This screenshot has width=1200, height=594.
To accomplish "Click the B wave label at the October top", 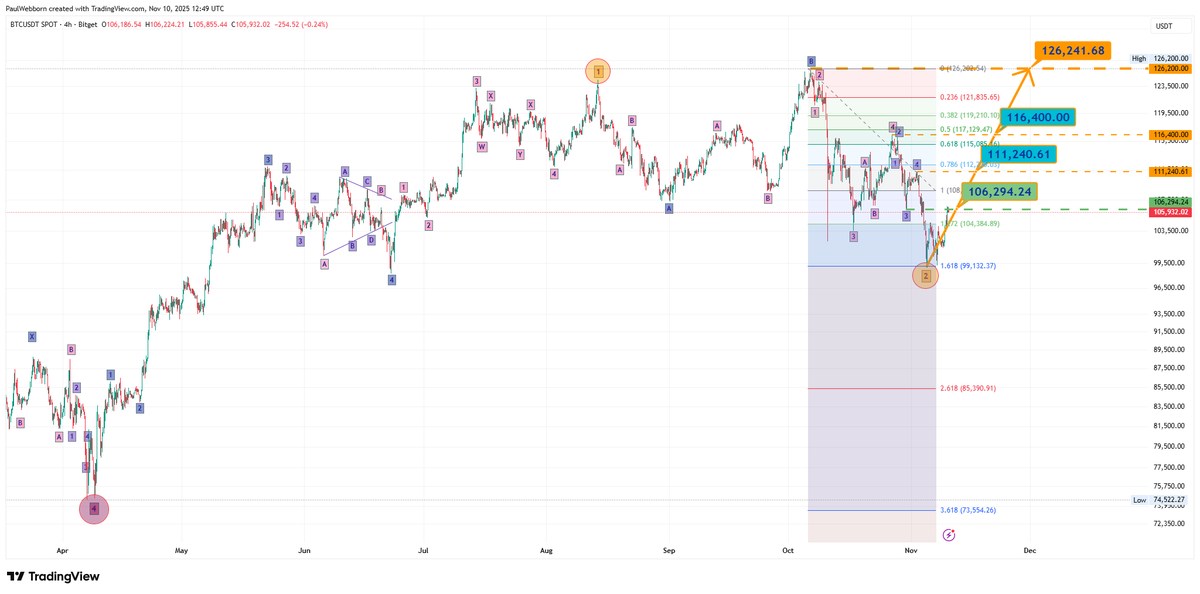I will click(812, 60).
